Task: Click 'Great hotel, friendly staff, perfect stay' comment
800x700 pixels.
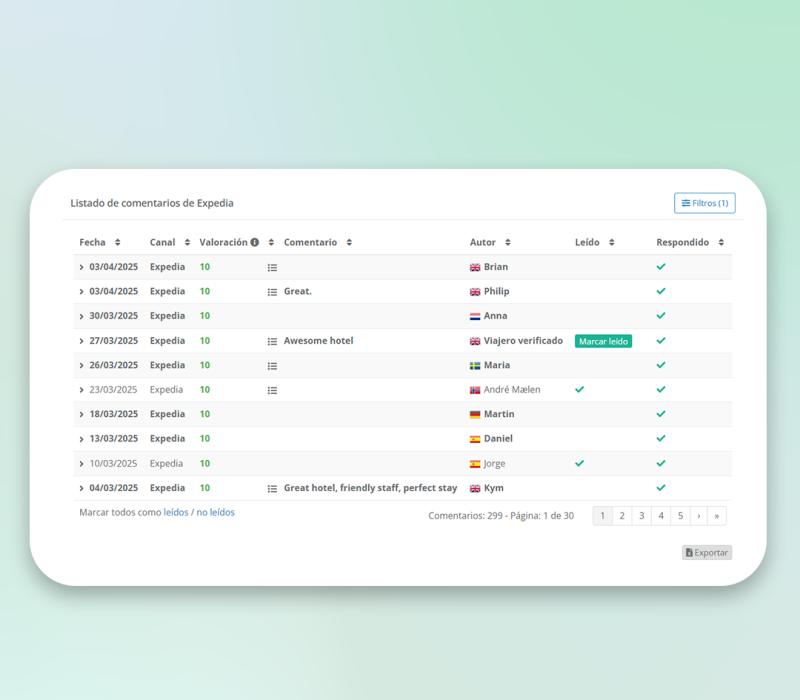Action: coord(370,488)
